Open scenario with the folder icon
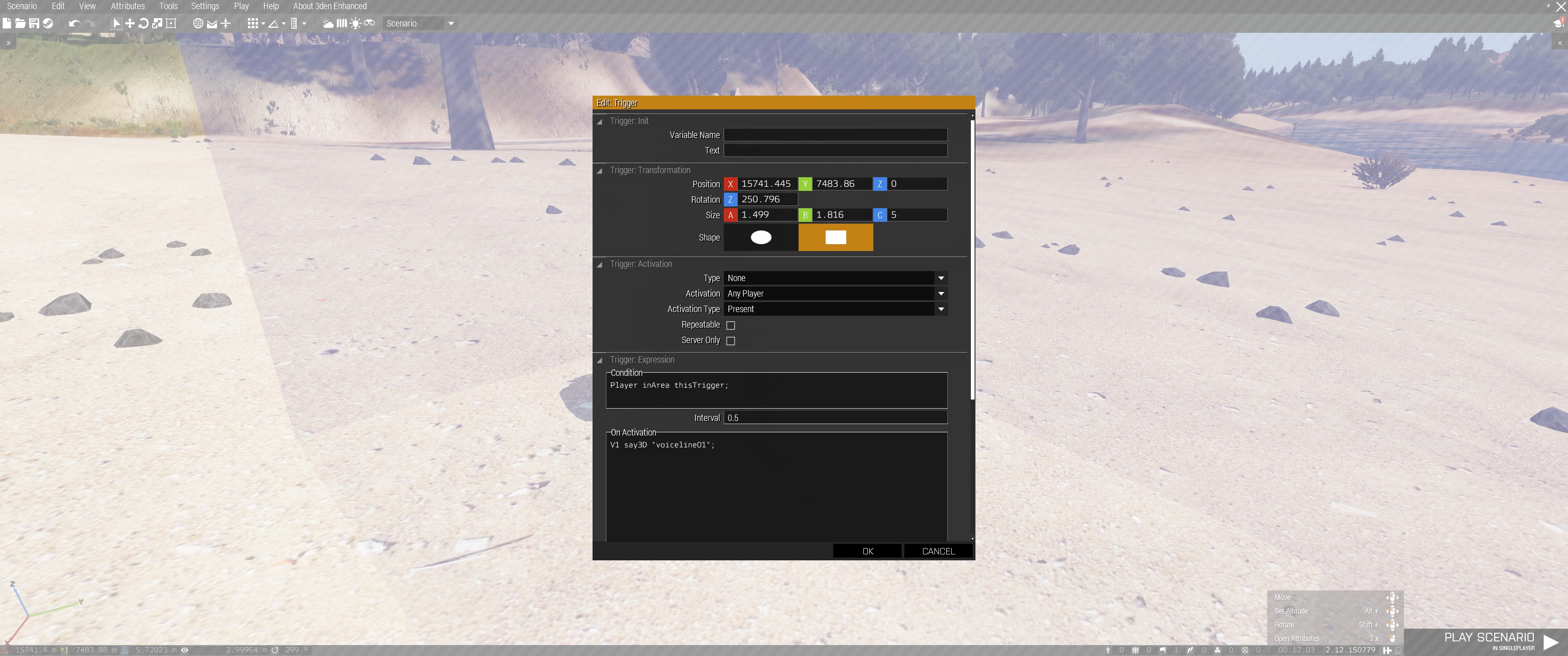The width and height of the screenshot is (1568, 656). pos(20,23)
